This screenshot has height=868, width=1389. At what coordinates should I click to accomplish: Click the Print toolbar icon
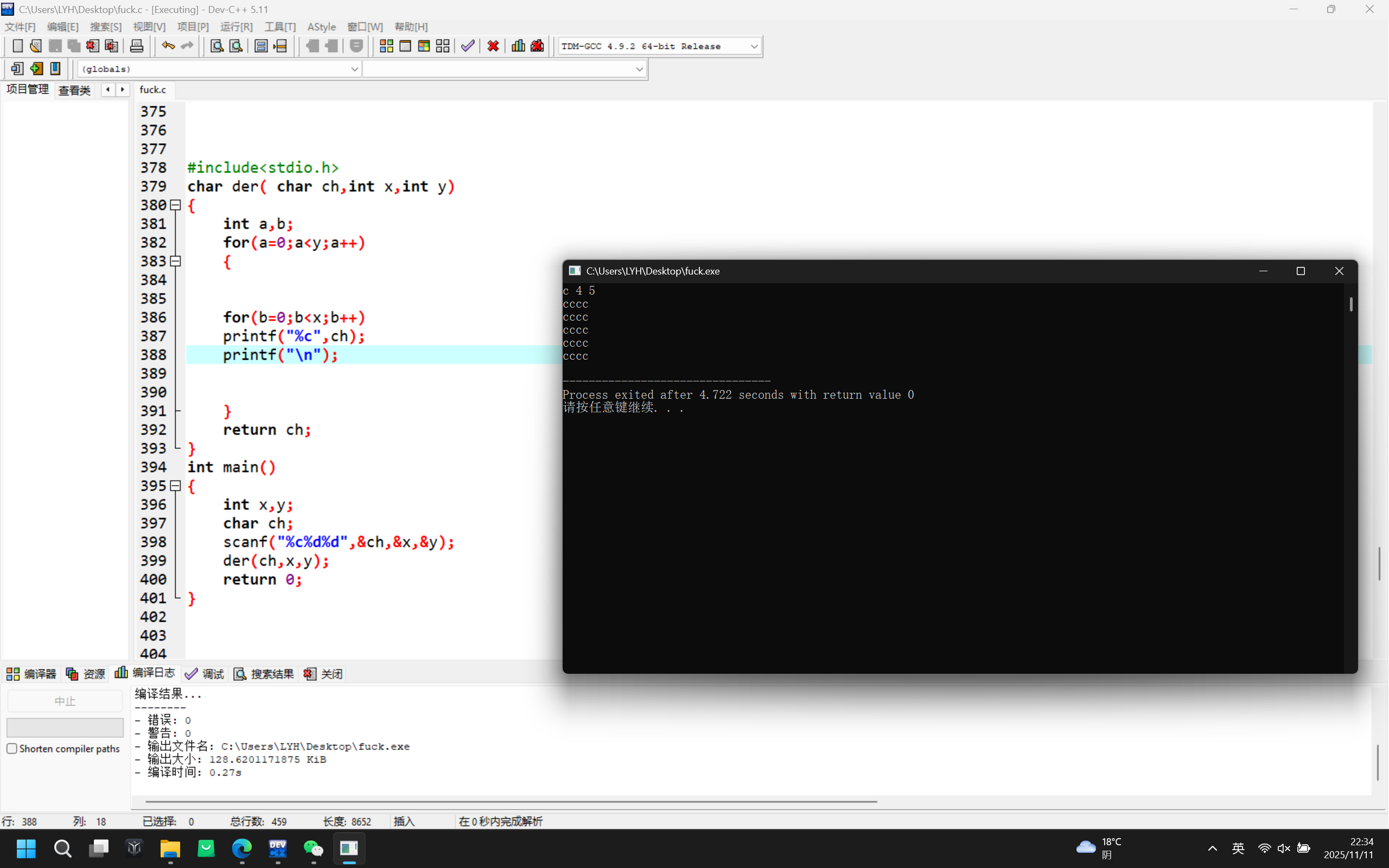pyautogui.click(x=137, y=46)
